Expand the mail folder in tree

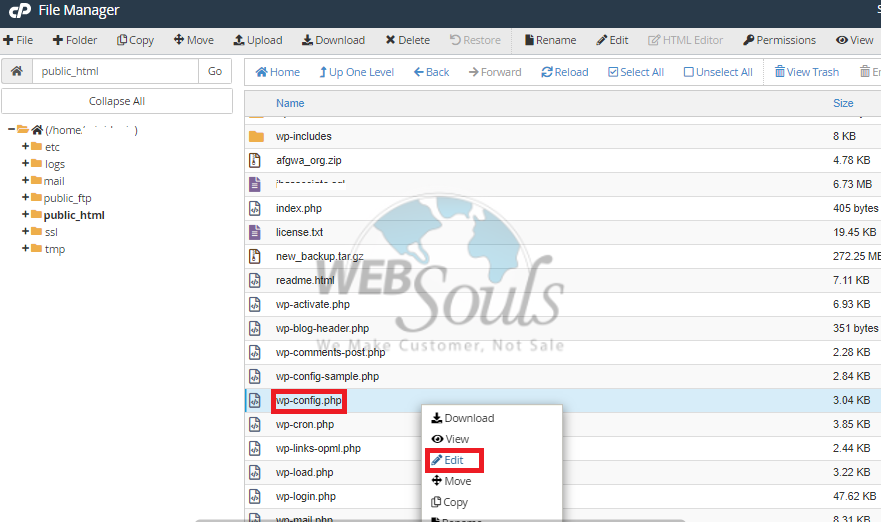pyautogui.click(x=25, y=180)
